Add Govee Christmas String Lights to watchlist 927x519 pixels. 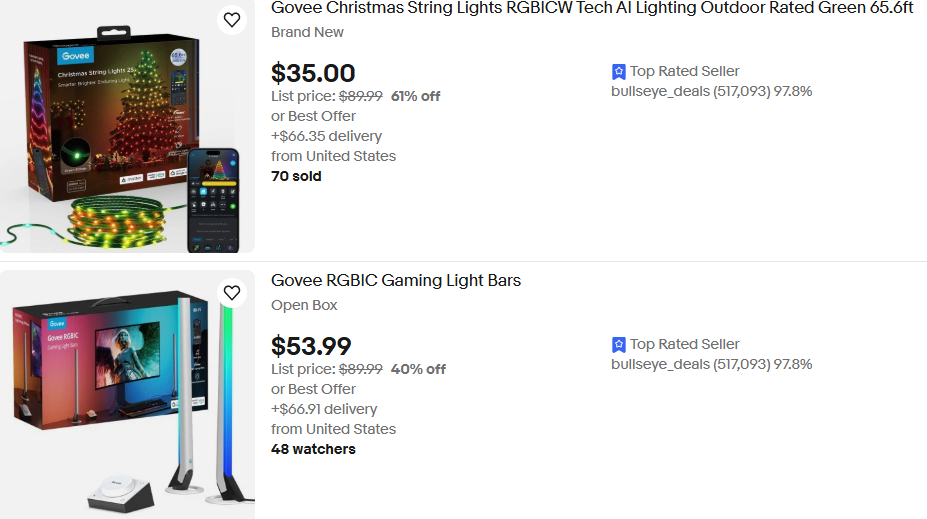(232, 20)
